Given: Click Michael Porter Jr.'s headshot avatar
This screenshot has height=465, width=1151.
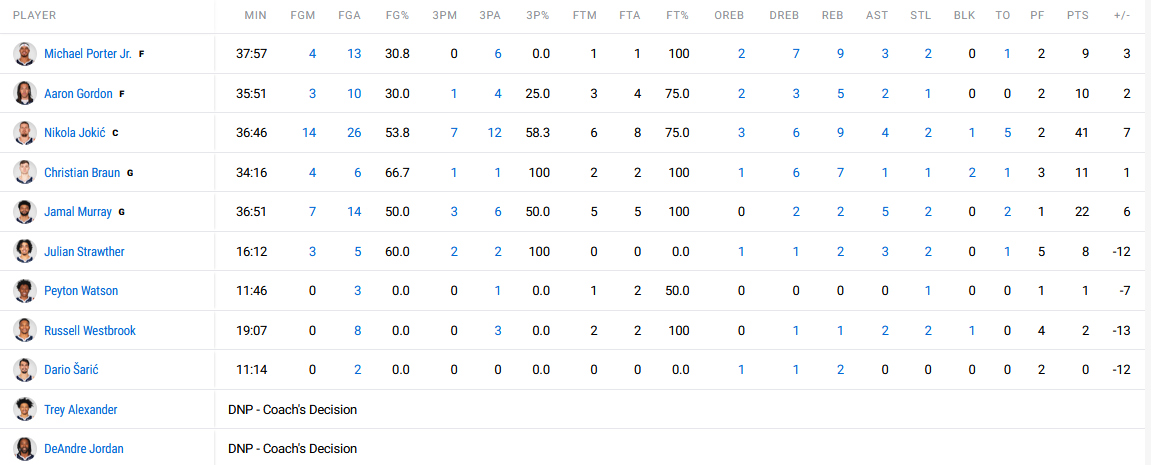Looking at the screenshot, I should pyautogui.click(x=25, y=54).
